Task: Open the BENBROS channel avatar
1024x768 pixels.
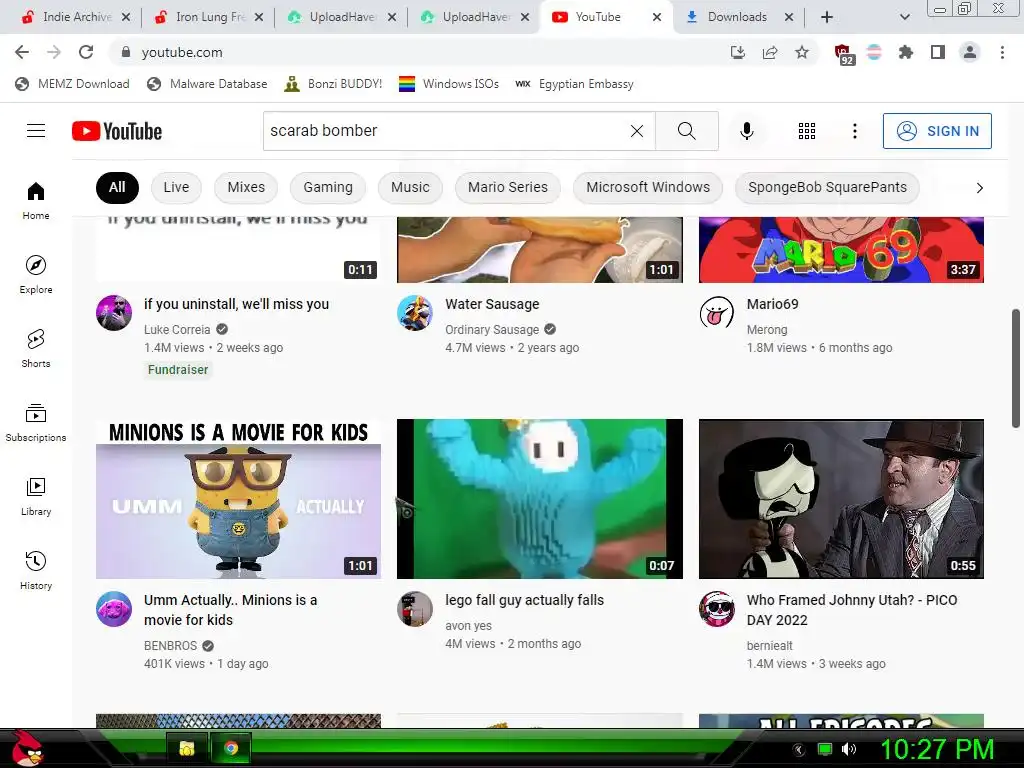Action: 114,609
